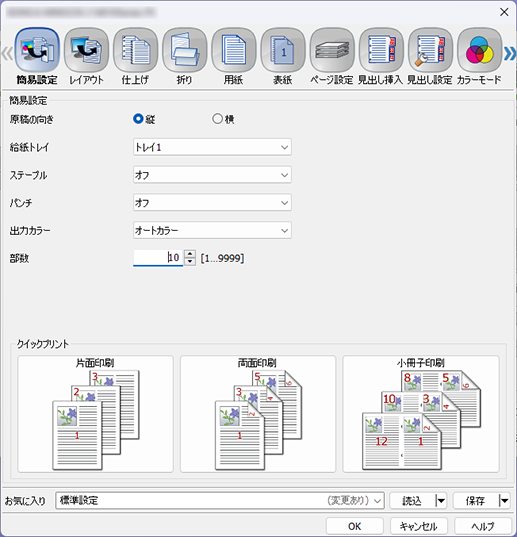Click the 保存 save button
The height and width of the screenshot is (537, 517).
tap(475, 501)
